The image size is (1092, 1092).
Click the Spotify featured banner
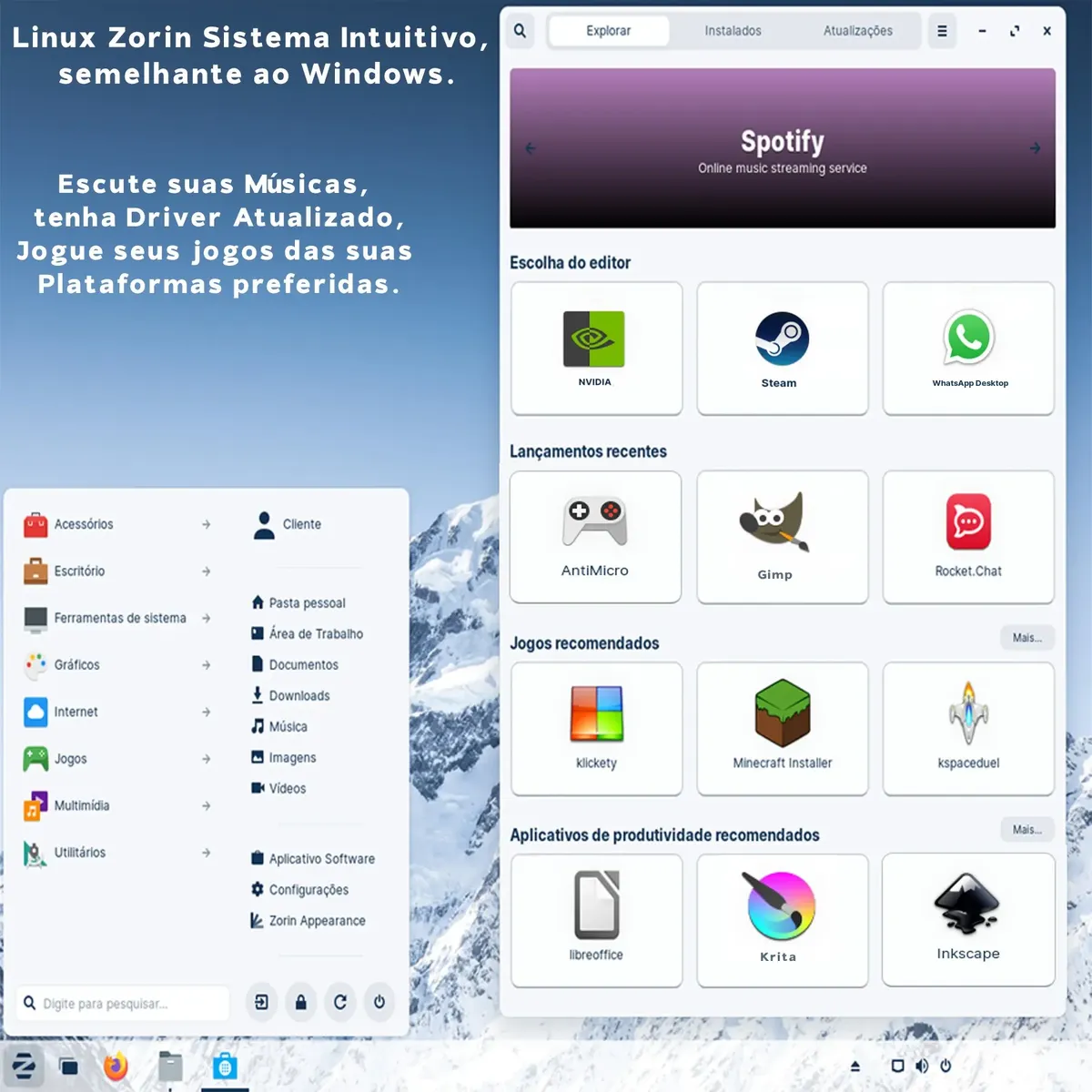point(783,148)
